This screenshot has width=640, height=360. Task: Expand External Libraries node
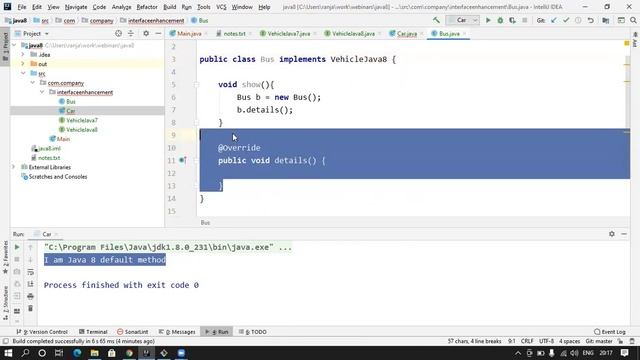13,167
